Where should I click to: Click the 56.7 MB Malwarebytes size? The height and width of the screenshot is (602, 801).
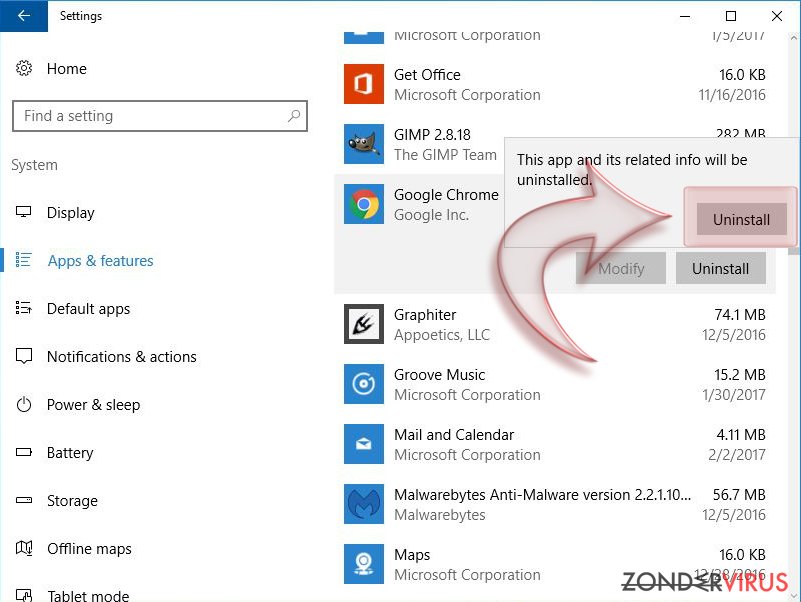739,495
